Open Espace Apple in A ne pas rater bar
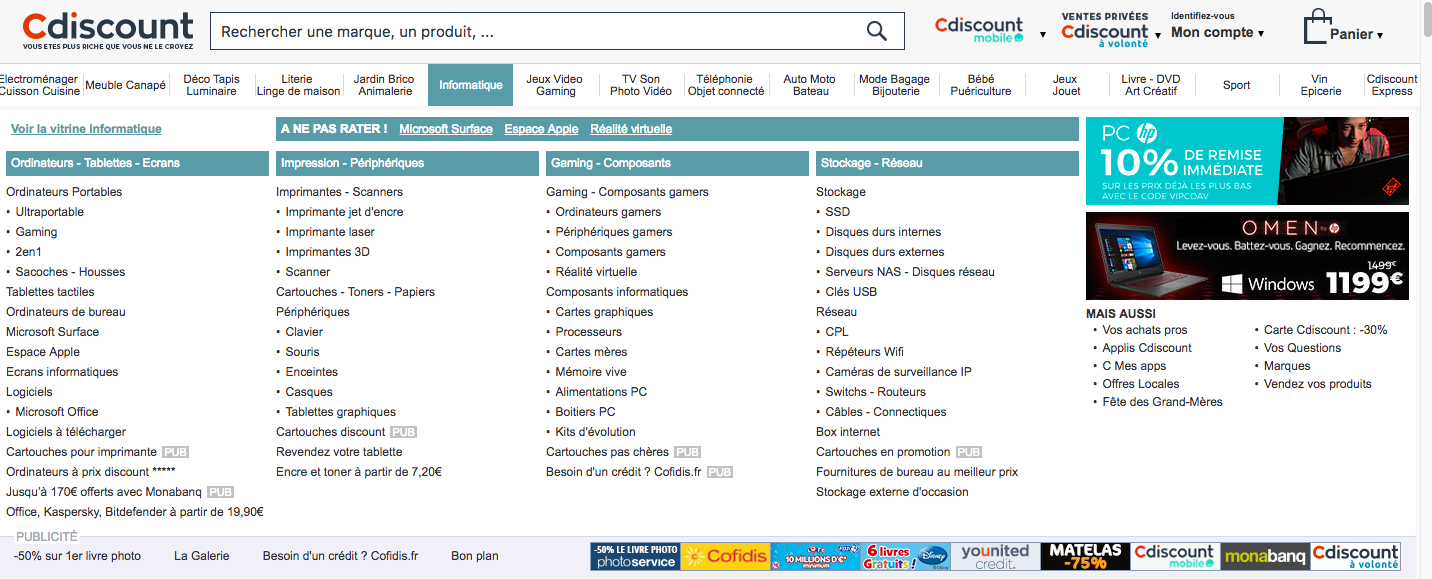This screenshot has width=1432, height=579. (x=541, y=129)
